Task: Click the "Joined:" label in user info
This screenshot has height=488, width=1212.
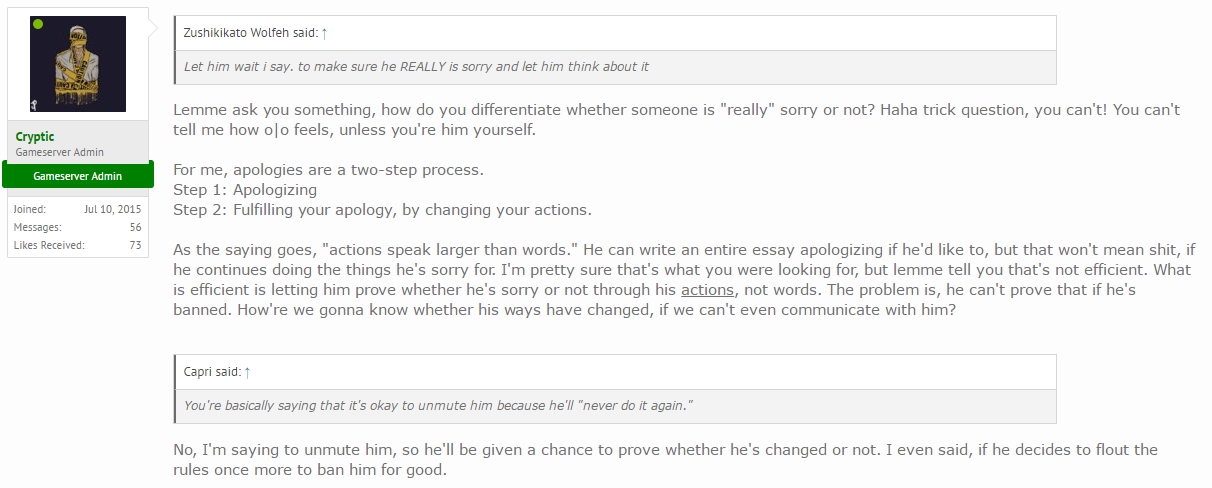Action: [x=31, y=210]
